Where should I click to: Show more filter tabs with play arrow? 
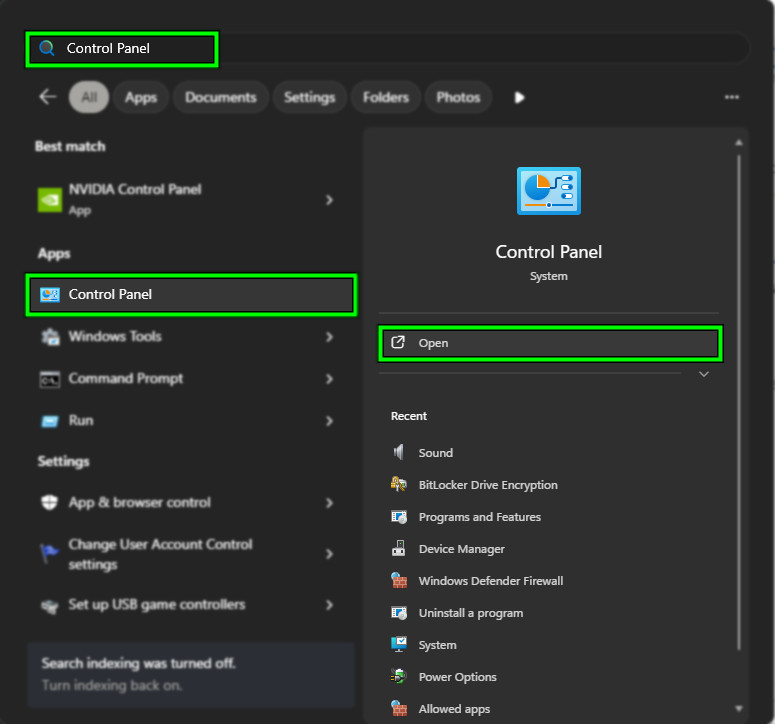[x=519, y=97]
